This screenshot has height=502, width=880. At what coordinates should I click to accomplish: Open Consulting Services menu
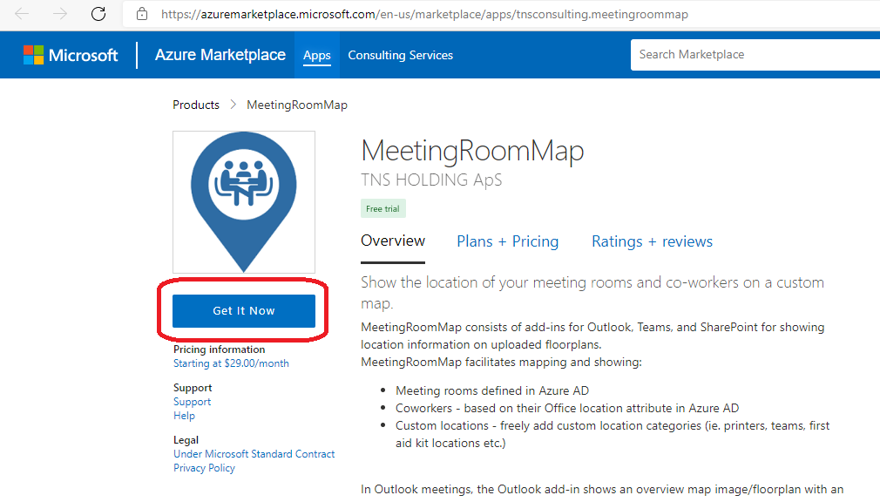[400, 55]
